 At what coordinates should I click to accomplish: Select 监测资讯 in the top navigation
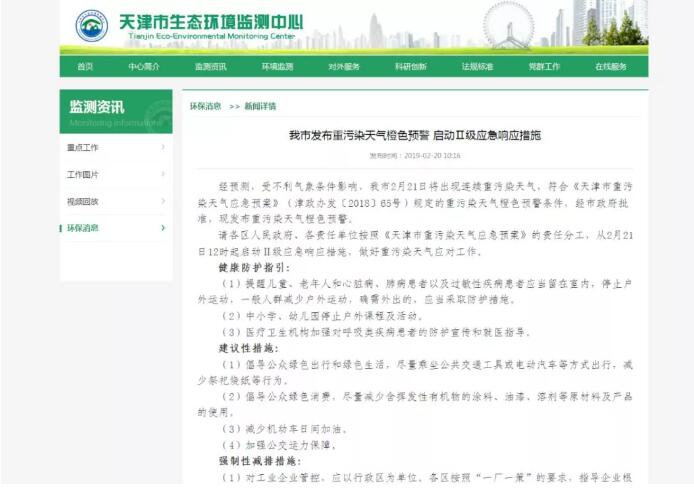pos(210,66)
